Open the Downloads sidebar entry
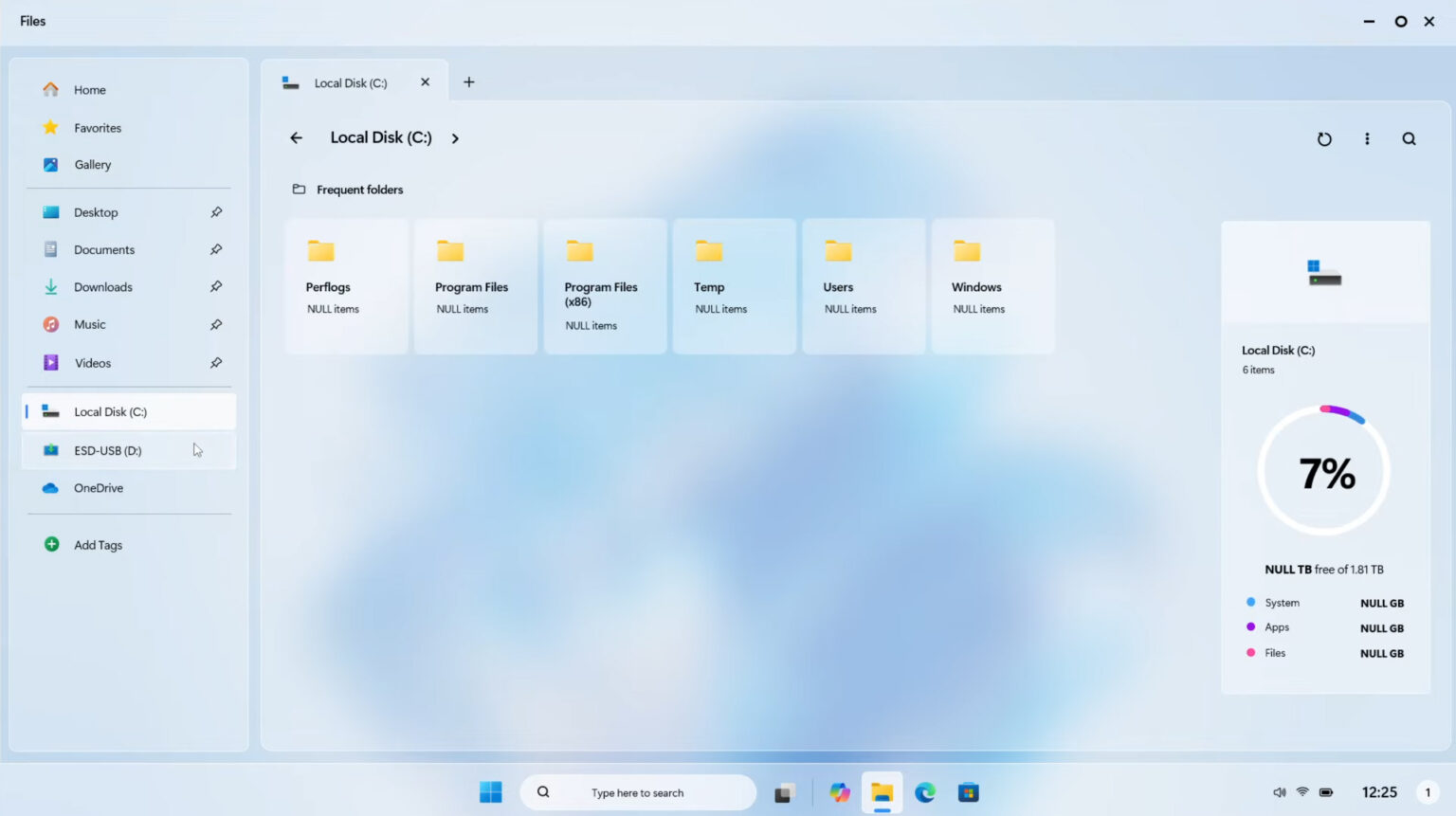 (102, 286)
